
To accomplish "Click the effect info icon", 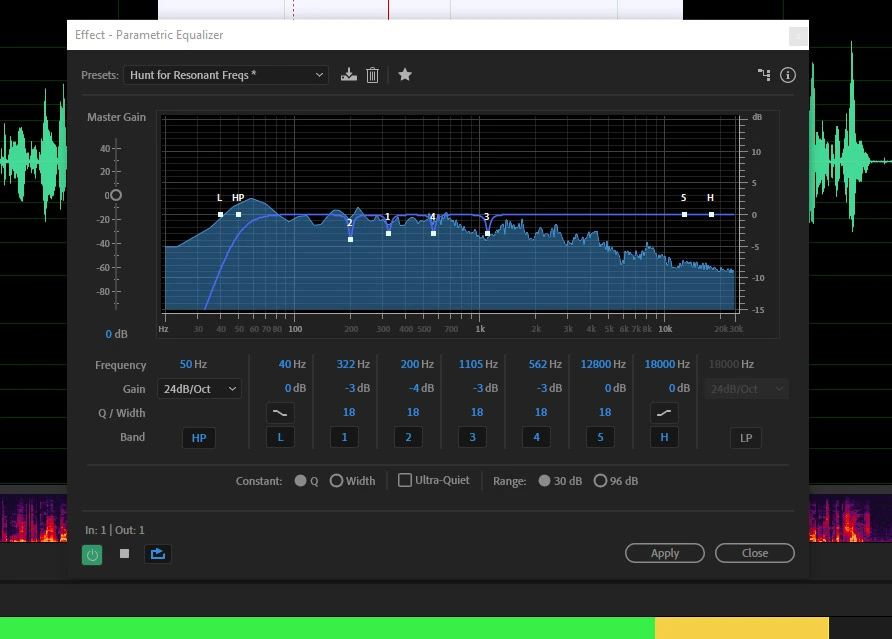I will coord(787,75).
